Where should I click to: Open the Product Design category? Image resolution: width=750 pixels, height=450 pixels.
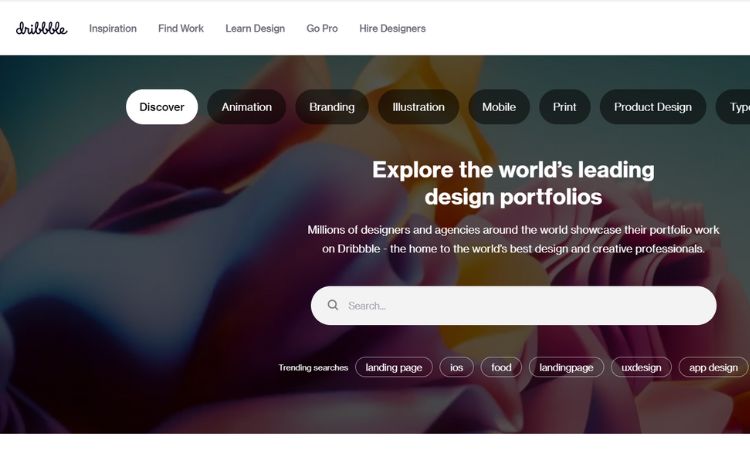(653, 107)
